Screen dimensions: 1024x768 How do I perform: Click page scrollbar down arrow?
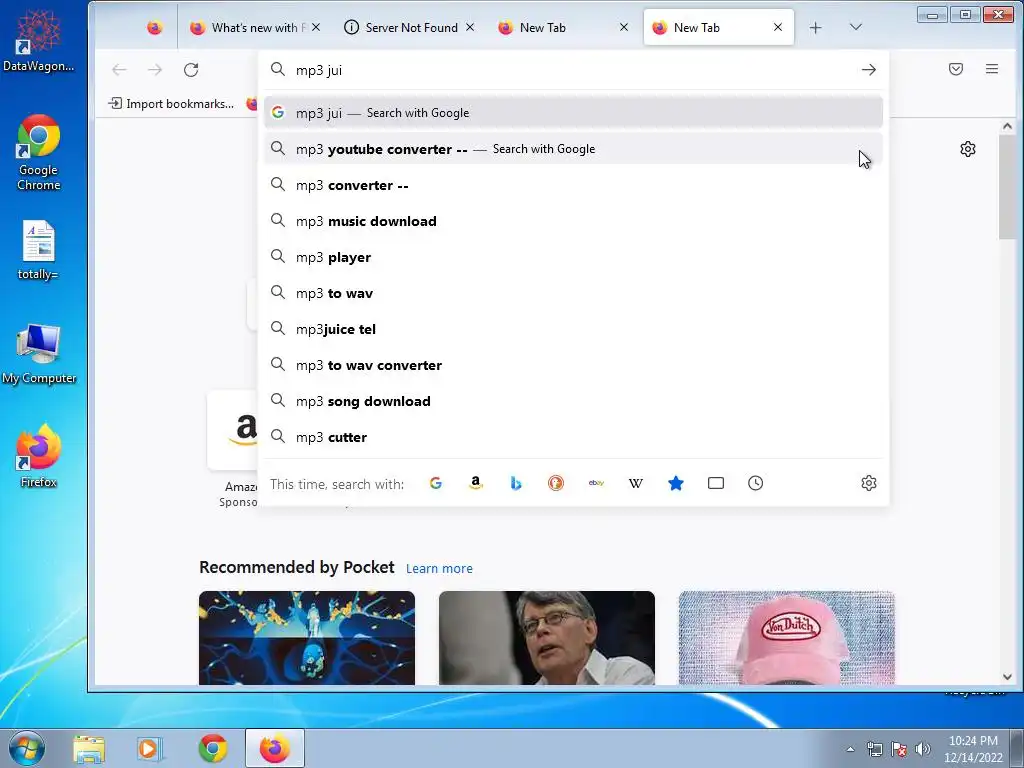pyautogui.click(x=1007, y=677)
